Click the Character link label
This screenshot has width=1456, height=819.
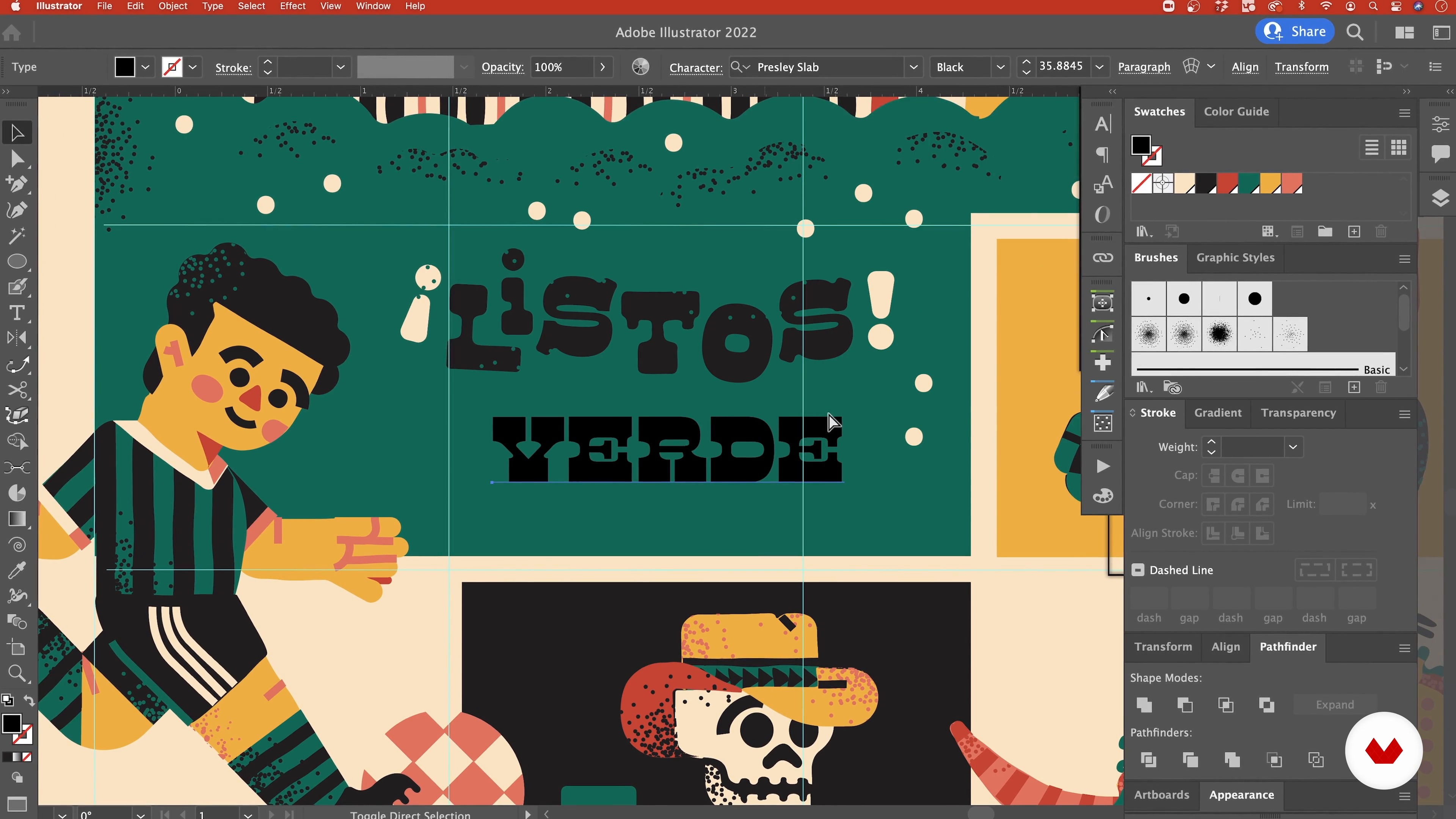[x=696, y=68]
